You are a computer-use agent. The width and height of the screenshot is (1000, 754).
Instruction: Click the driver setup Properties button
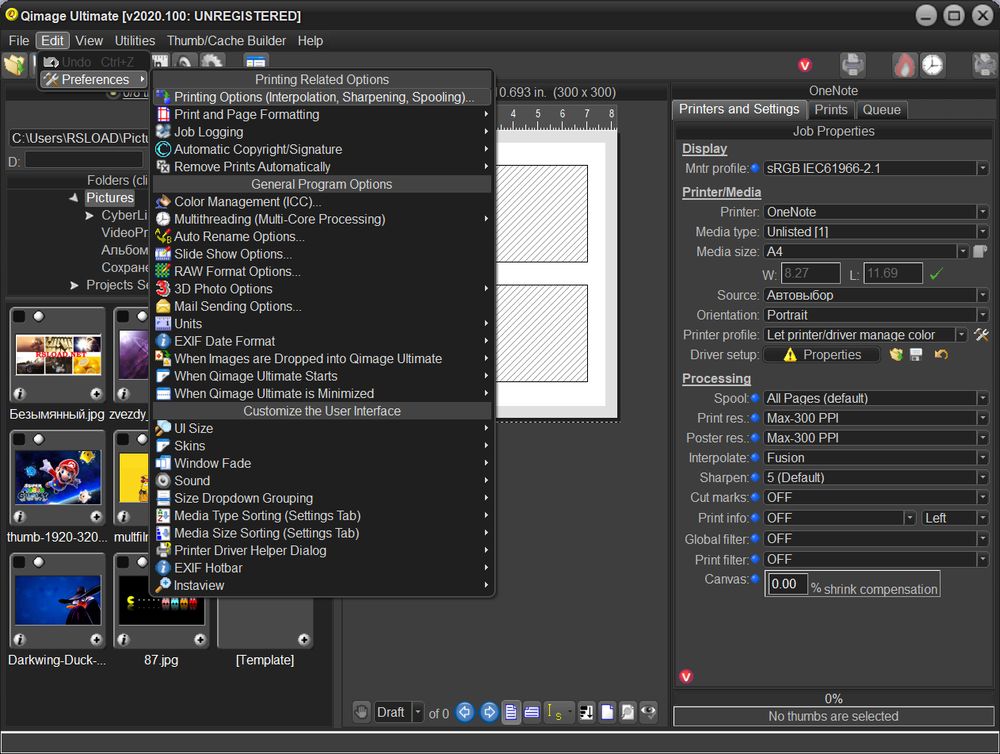[821, 355]
